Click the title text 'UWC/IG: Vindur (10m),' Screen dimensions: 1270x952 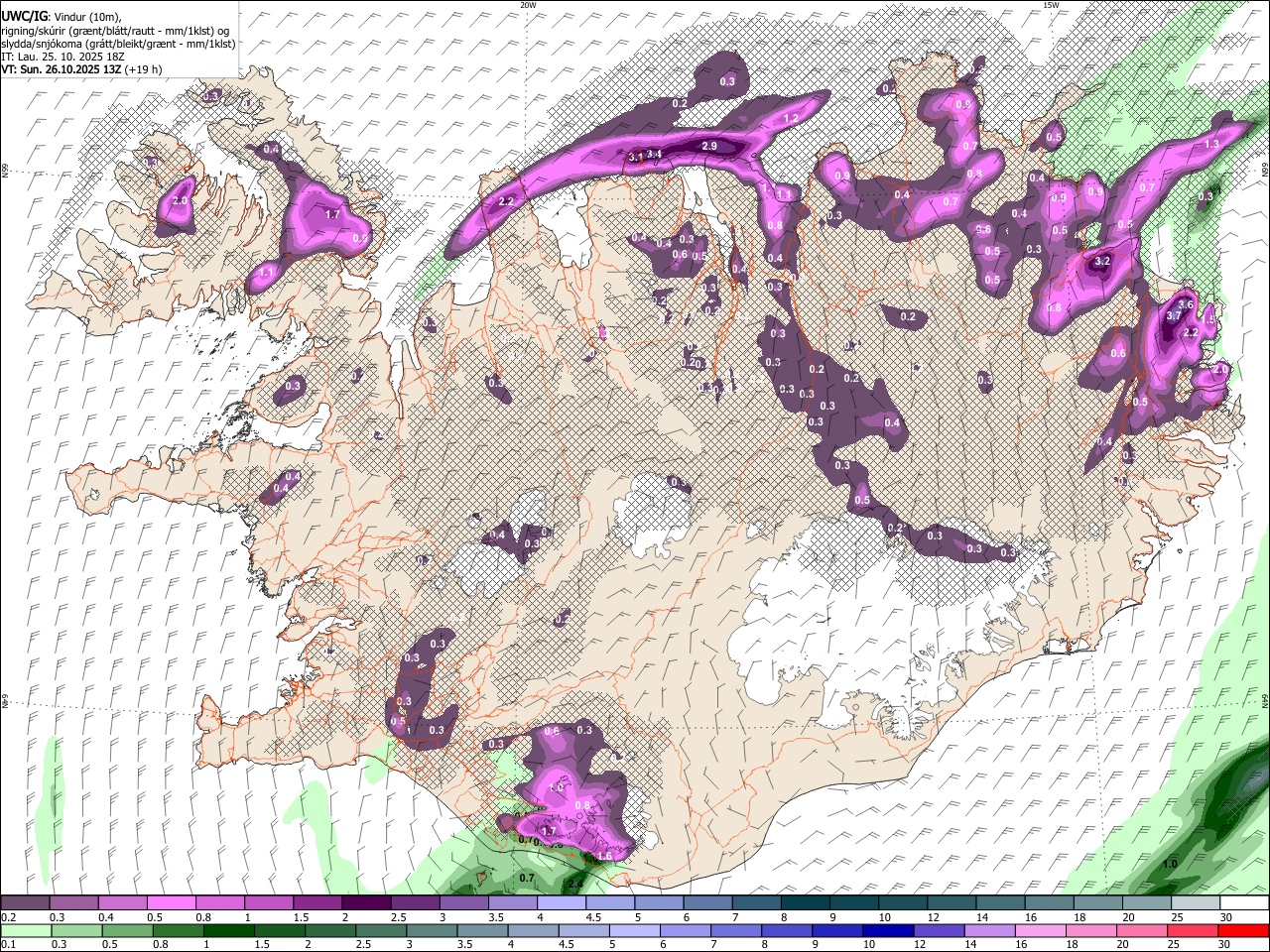pos(62,17)
